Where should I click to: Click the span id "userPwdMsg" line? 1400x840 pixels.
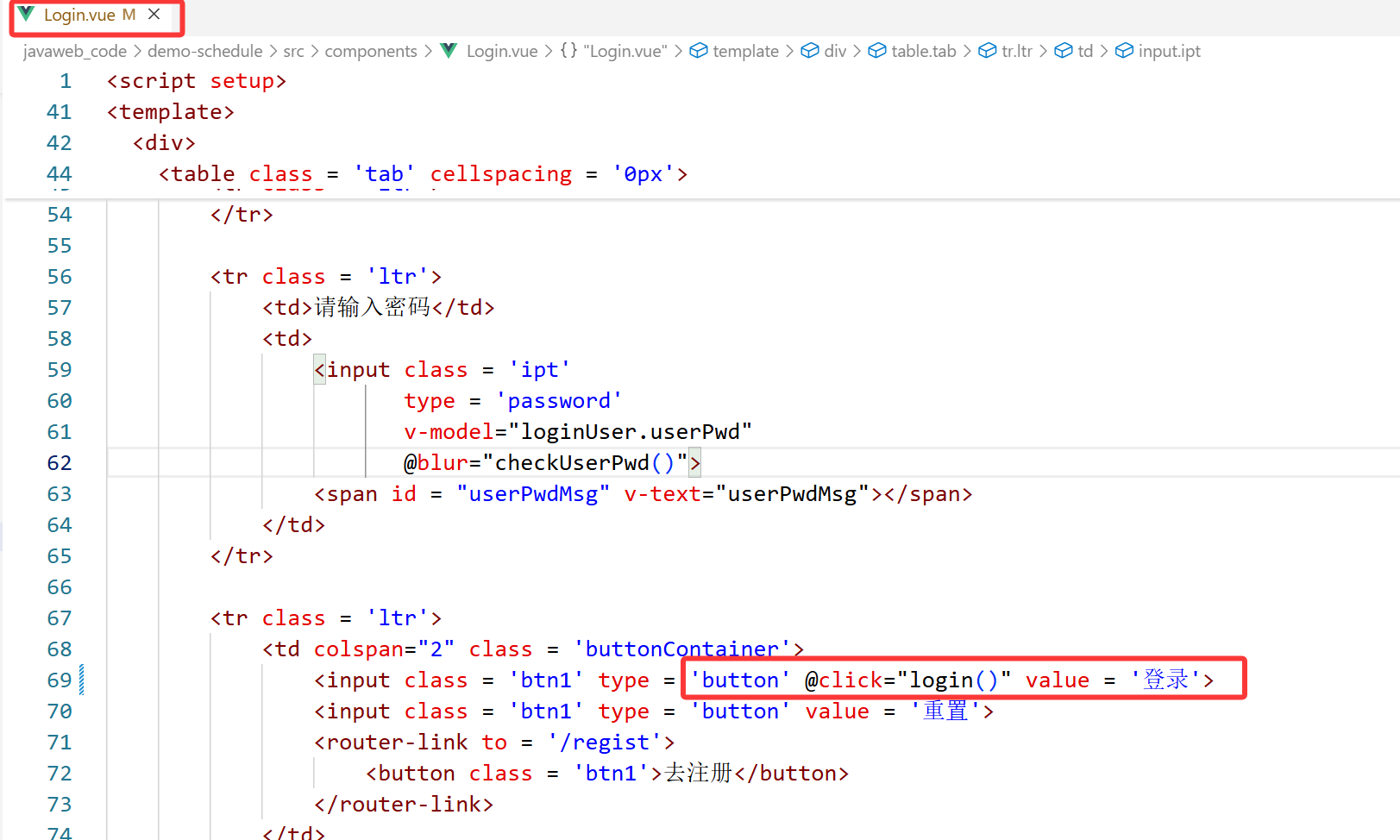pos(643,494)
